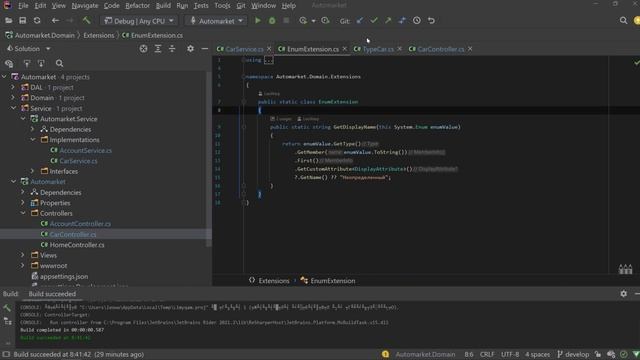Viewport: 640px width, 360px height.
Task: Commit changes with the green checkmark
Action: [x=374, y=20]
